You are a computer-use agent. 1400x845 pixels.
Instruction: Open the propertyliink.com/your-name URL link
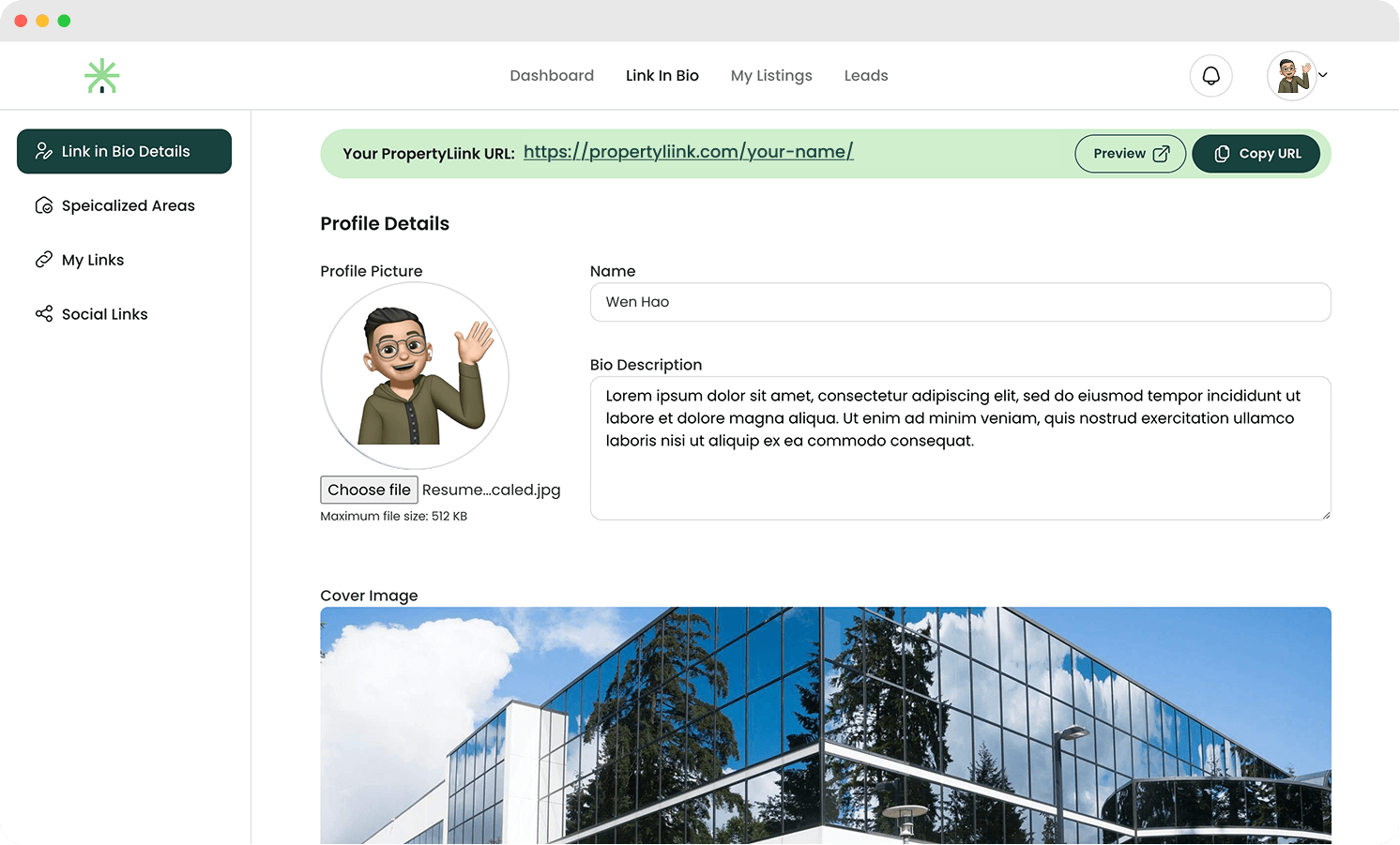coord(688,152)
